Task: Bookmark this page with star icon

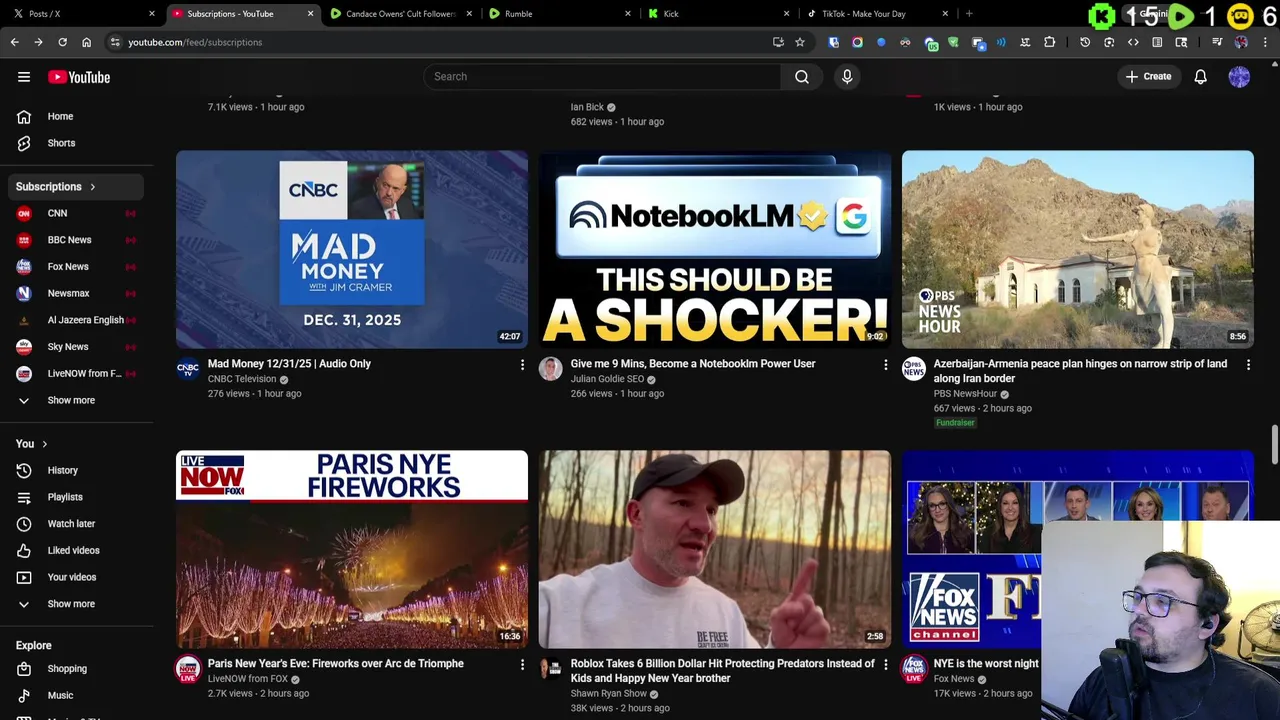Action: [800, 42]
